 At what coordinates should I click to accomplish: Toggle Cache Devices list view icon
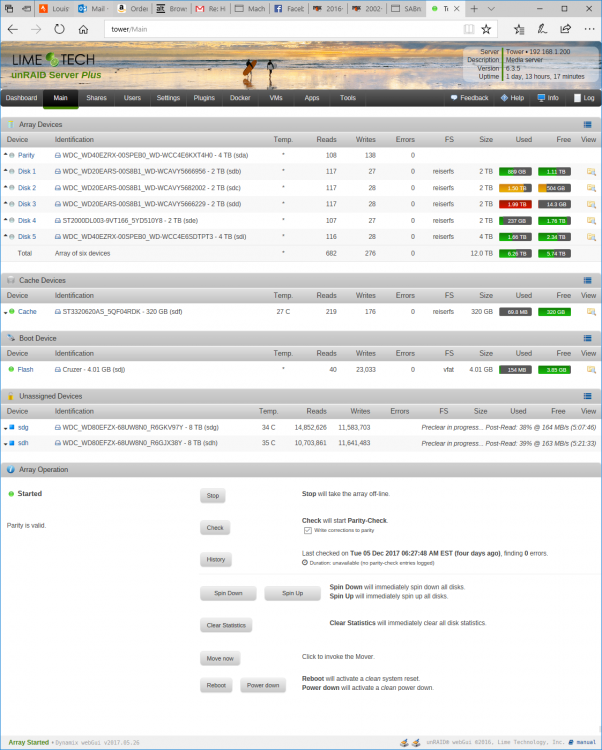pos(588,281)
